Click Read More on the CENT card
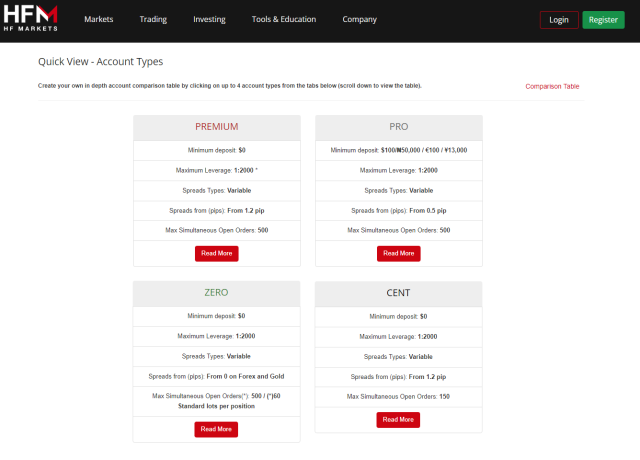 (x=398, y=420)
